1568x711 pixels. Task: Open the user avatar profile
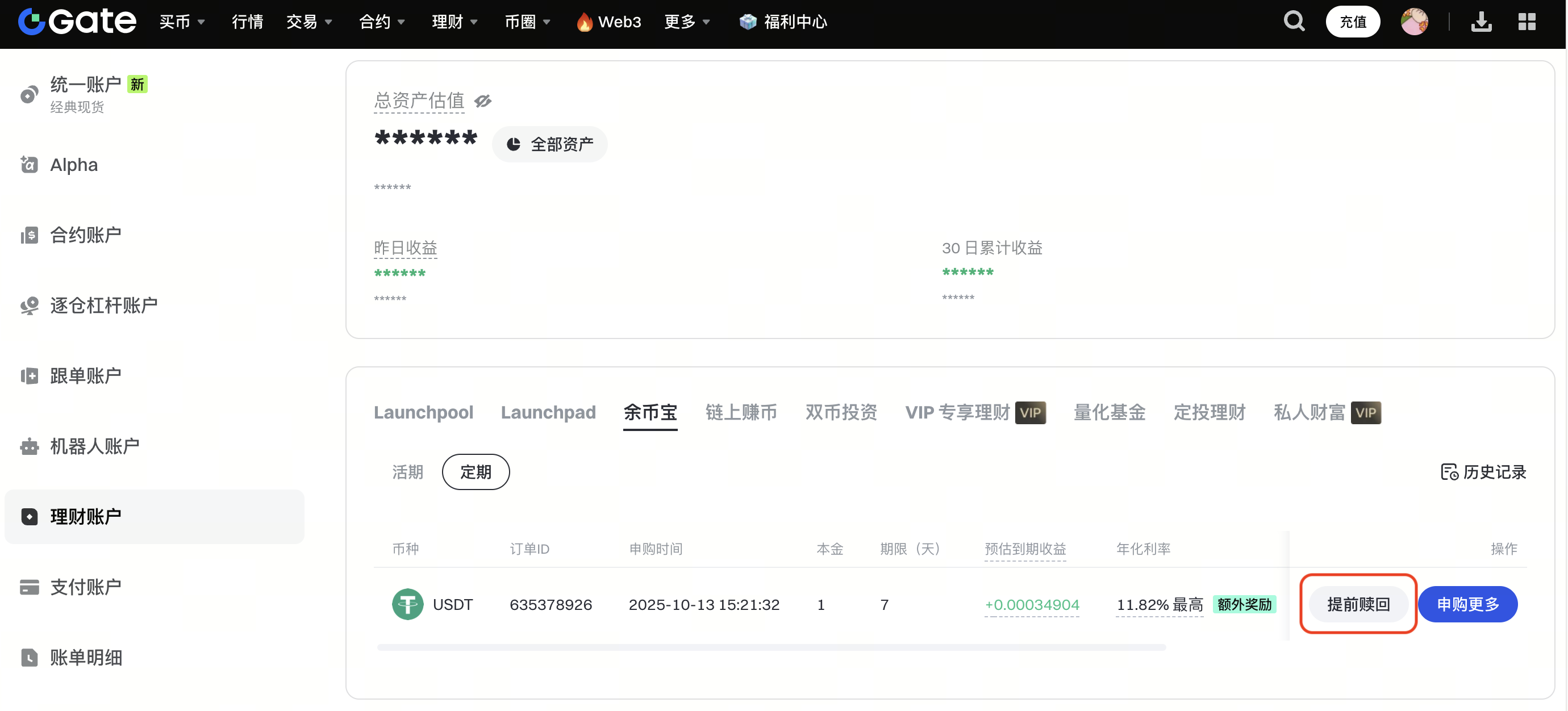tap(1413, 22)
